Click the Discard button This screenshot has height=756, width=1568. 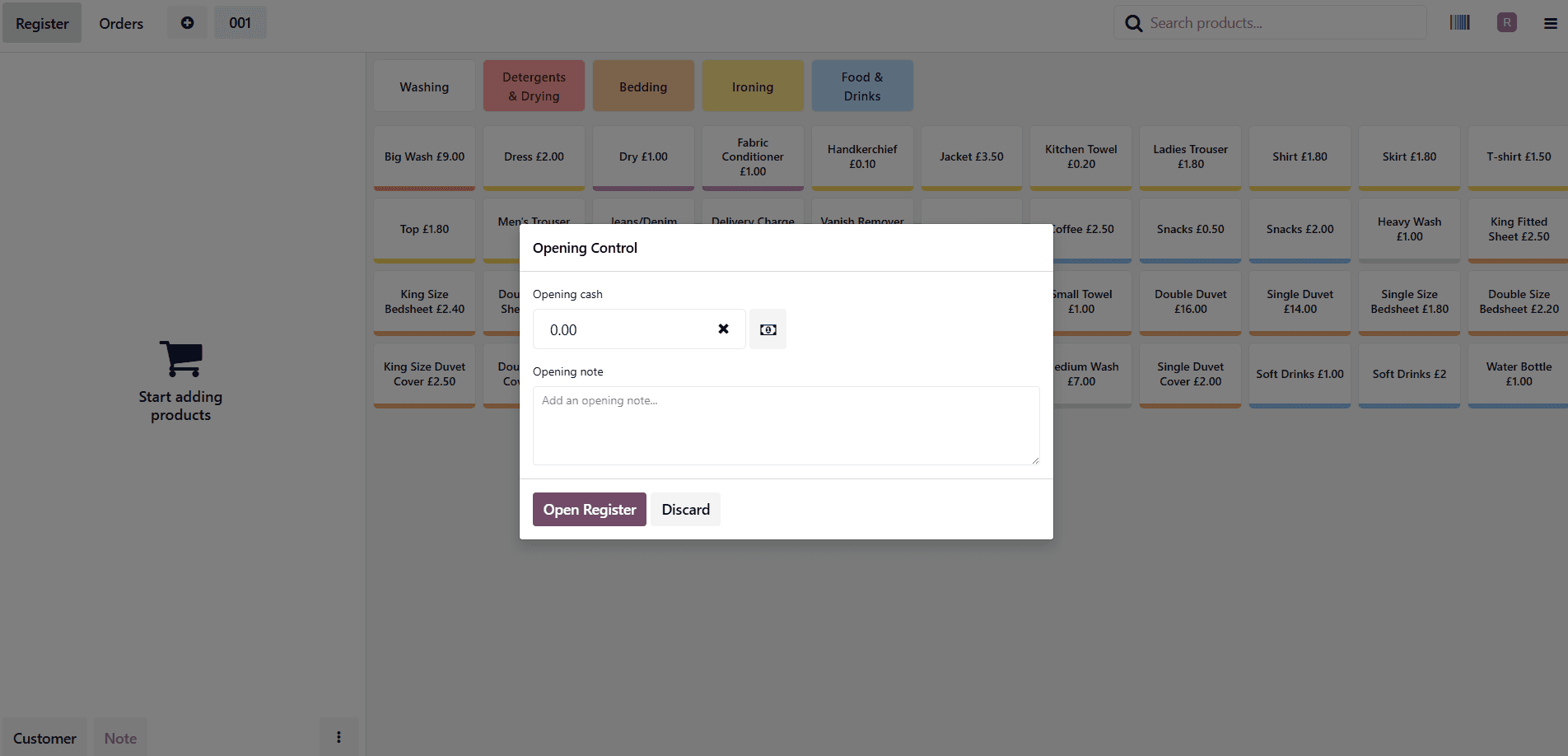[x=685, y=509]
